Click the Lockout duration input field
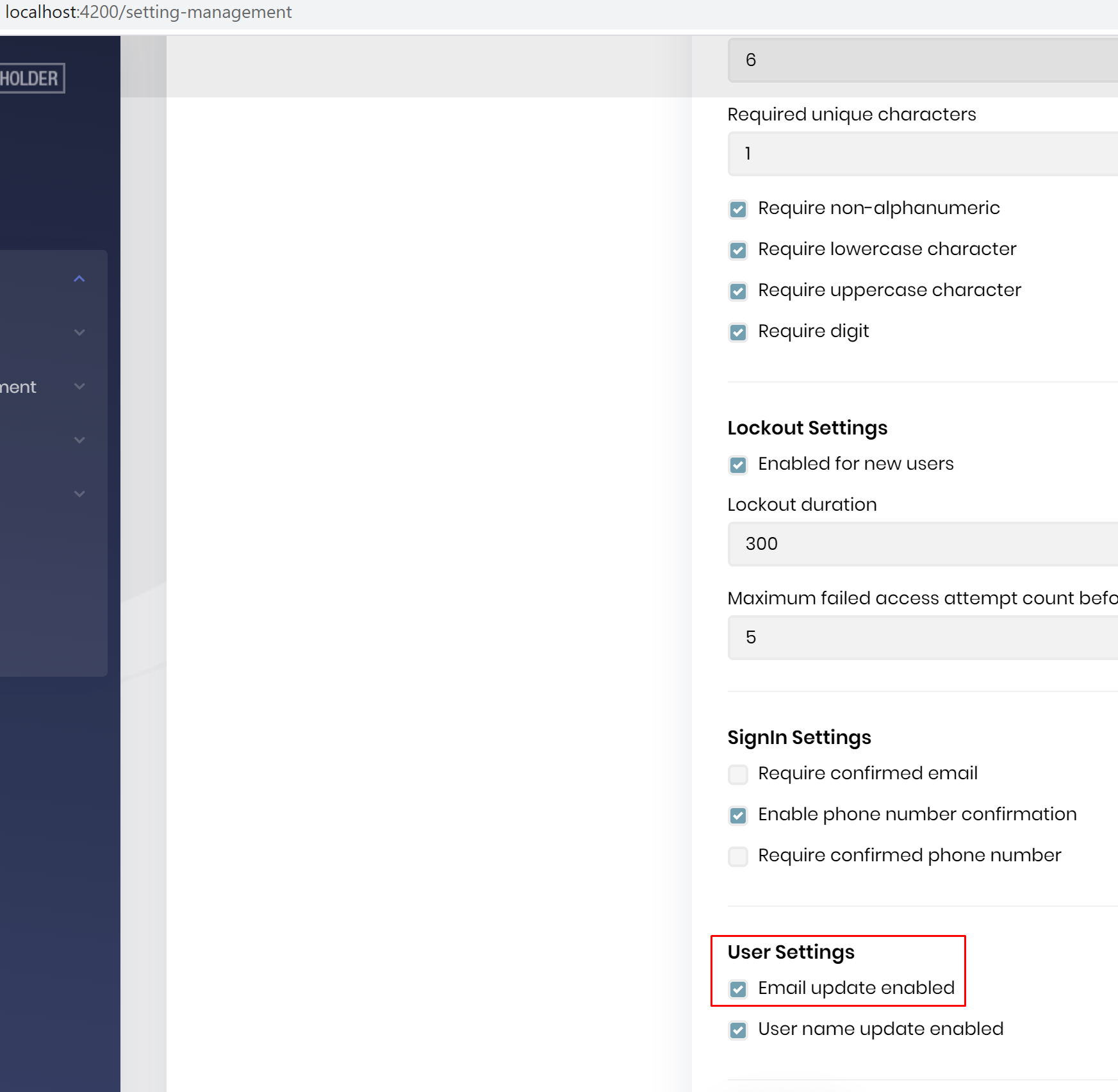 point(923,544)
